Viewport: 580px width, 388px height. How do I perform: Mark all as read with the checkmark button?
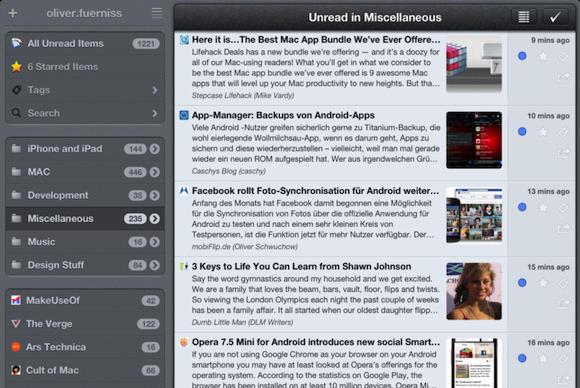pos(555,17)
